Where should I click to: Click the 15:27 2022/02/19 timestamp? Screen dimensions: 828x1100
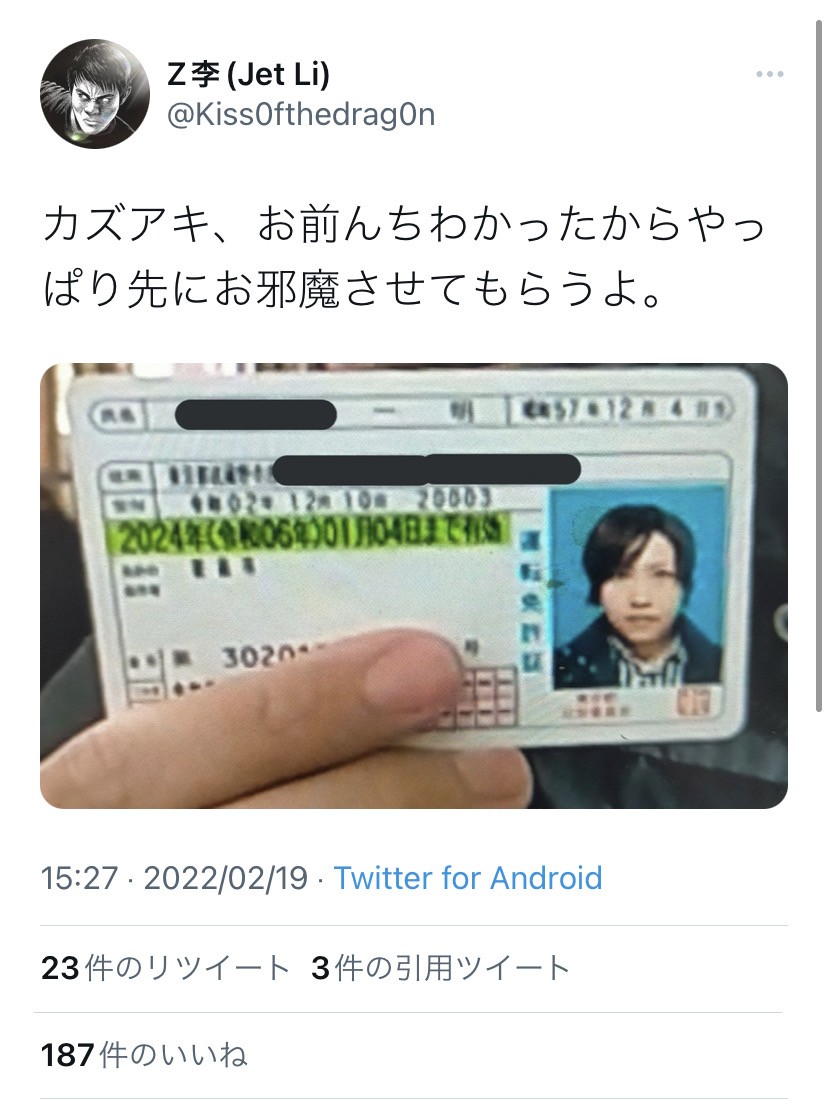174,878
